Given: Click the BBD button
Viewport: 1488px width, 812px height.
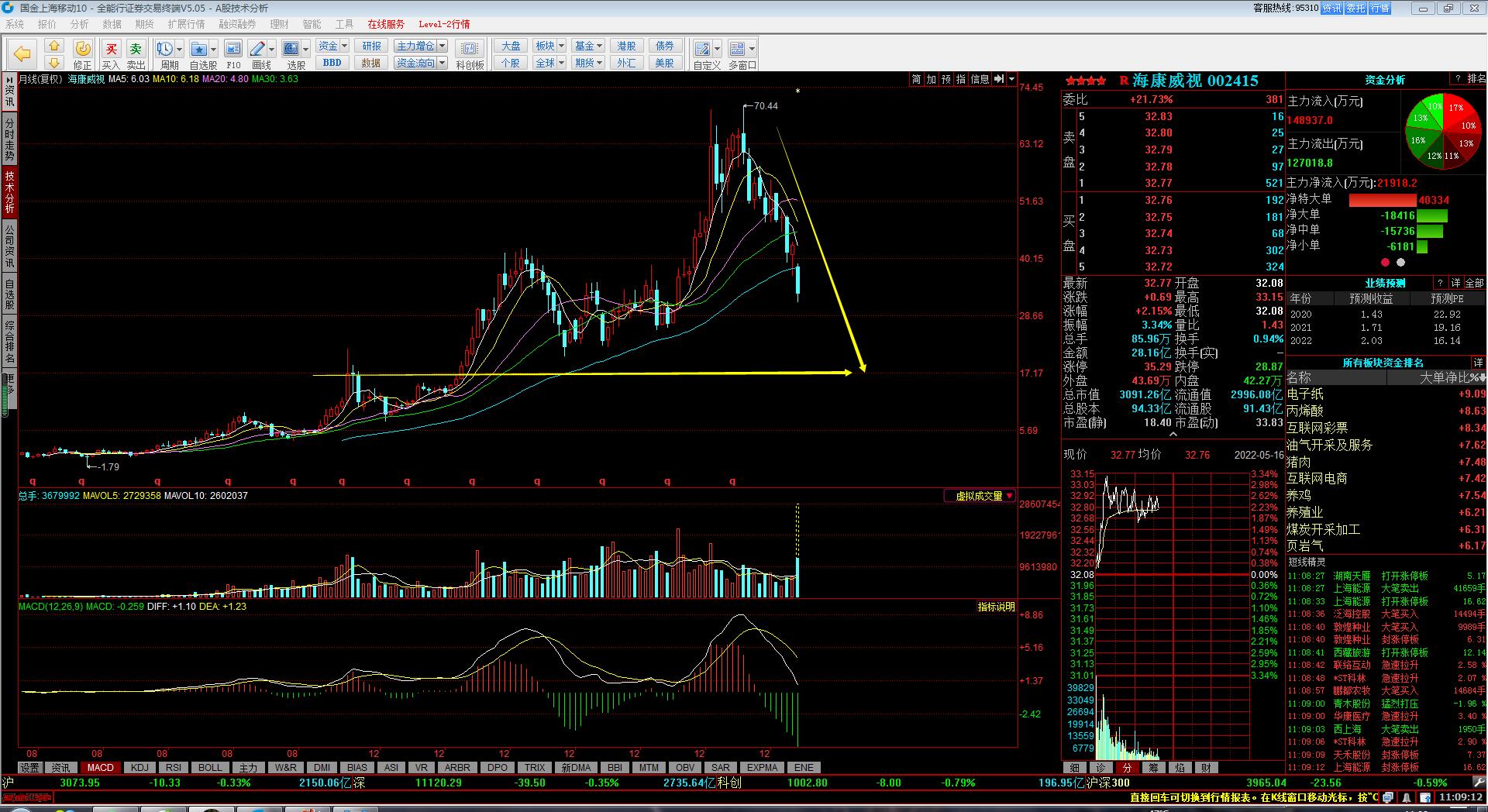Looking at the screenshot, I should (332, 63).
